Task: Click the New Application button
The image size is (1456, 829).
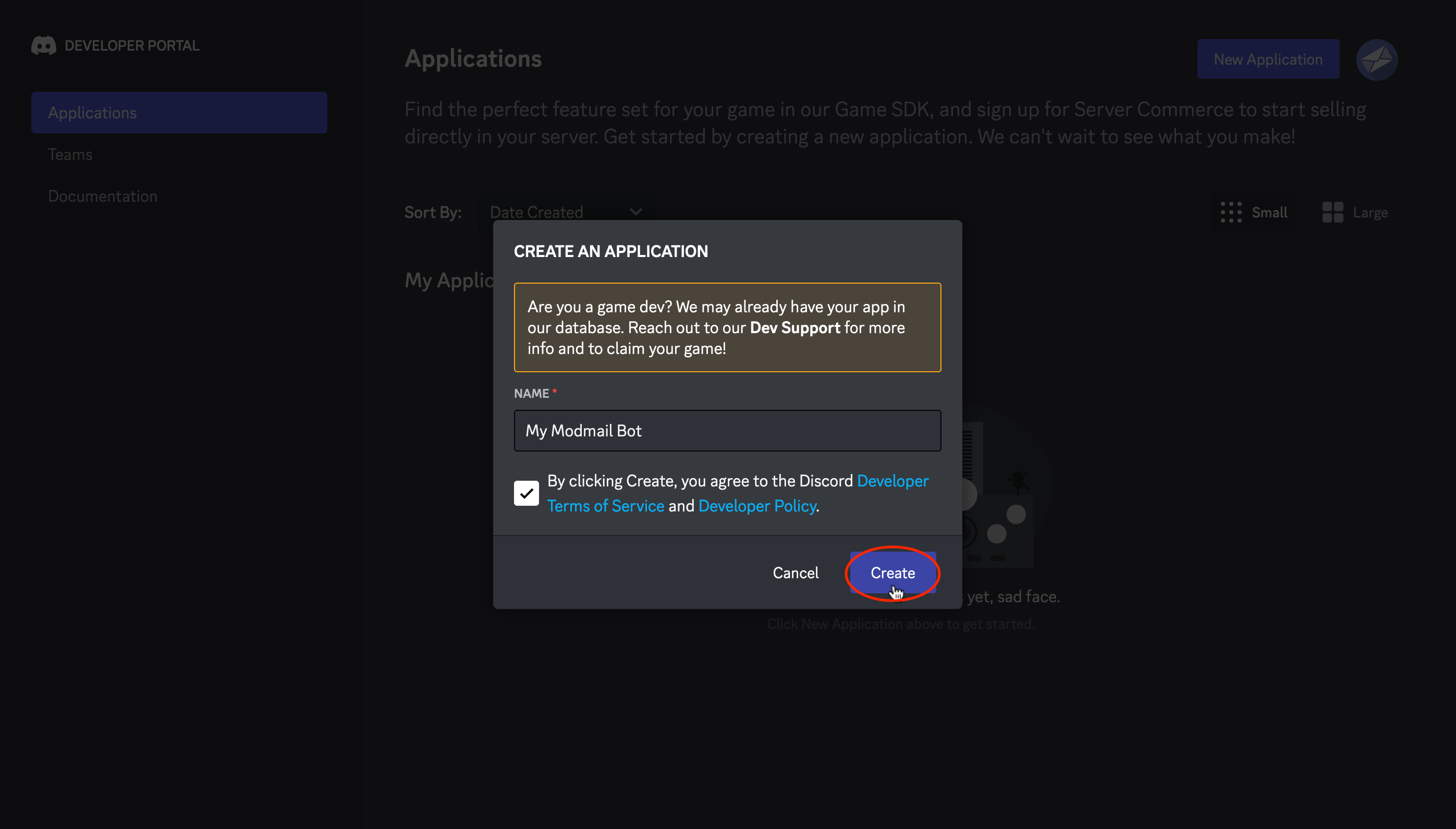Action: click(1269, 58)
